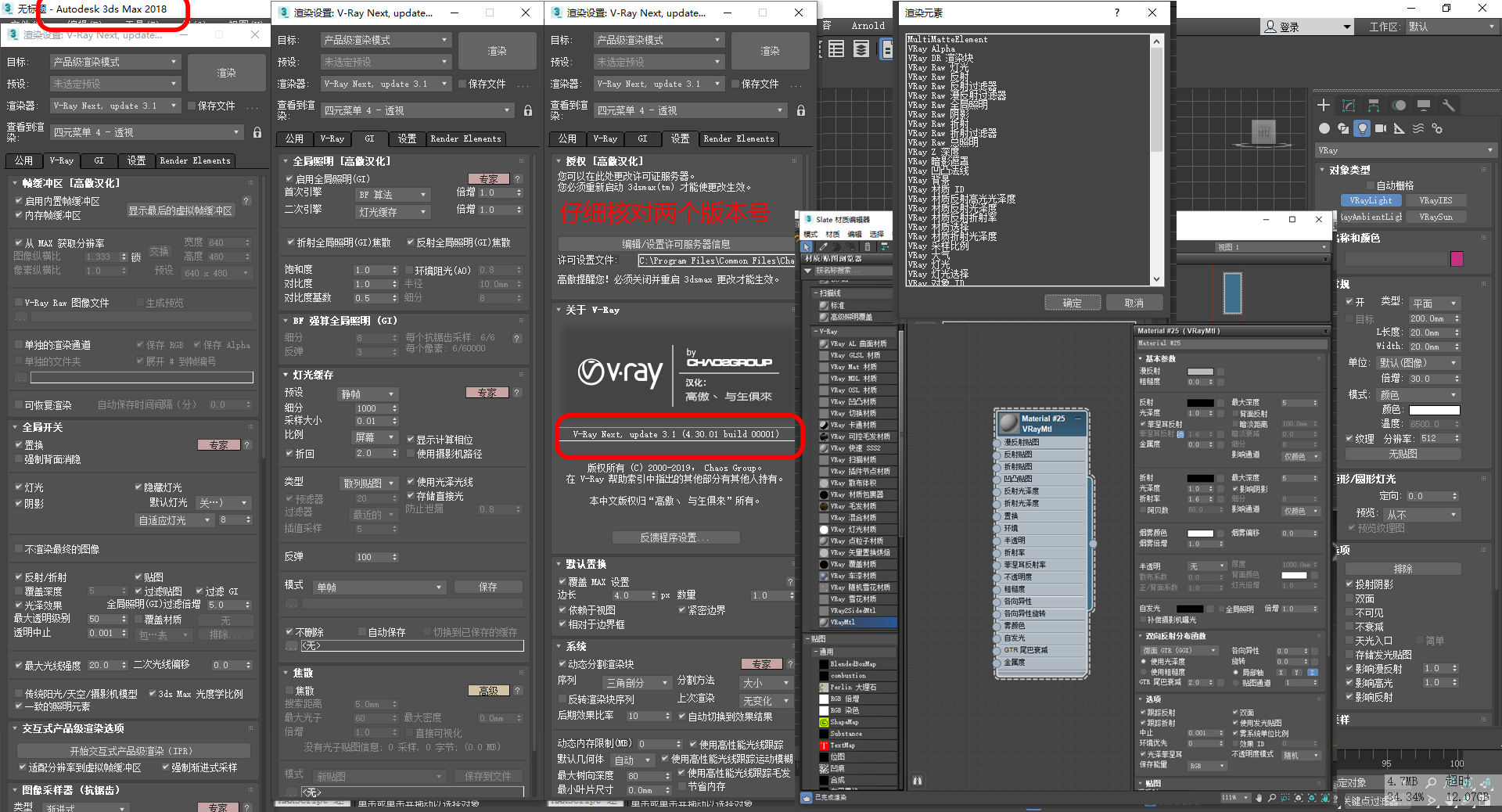1502x812 pixels.
Task: Open the Utilities wrench panel tab
Action: (x=1449, y=106)
